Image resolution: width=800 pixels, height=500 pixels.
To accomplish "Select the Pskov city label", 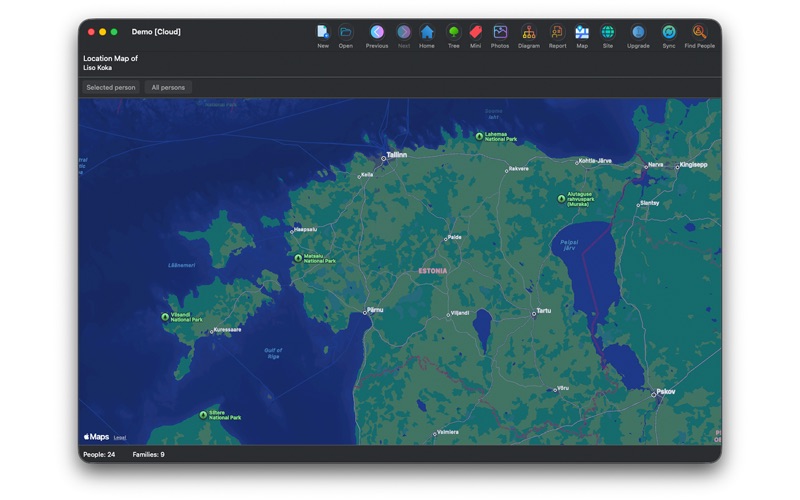I will point(666,391).
